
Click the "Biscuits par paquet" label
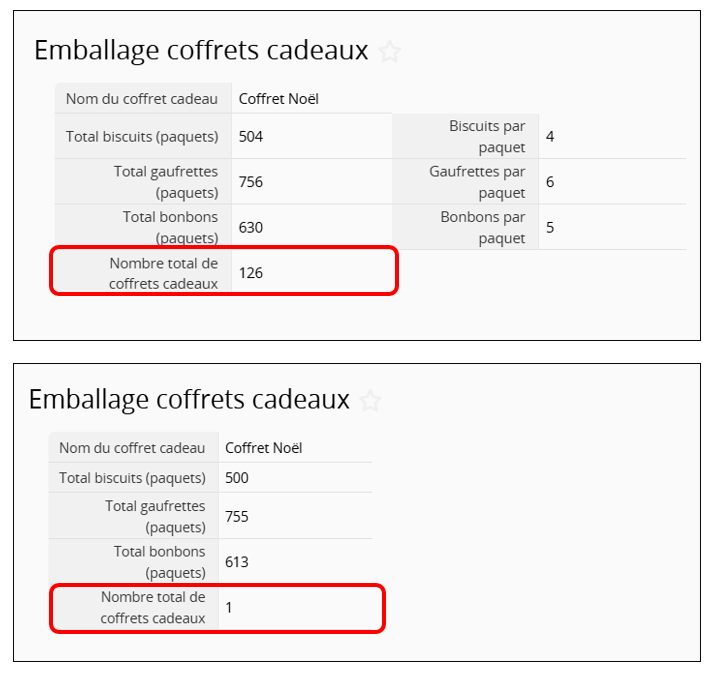(x=487, y=136)
